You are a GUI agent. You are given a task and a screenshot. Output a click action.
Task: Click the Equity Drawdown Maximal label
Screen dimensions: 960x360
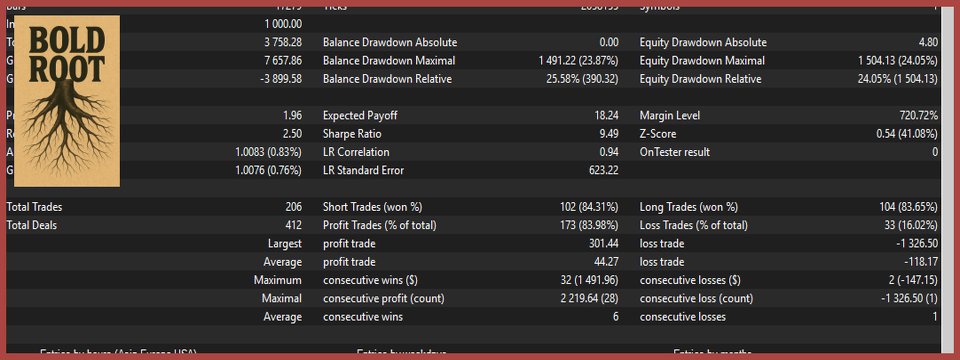click(702, 61)
